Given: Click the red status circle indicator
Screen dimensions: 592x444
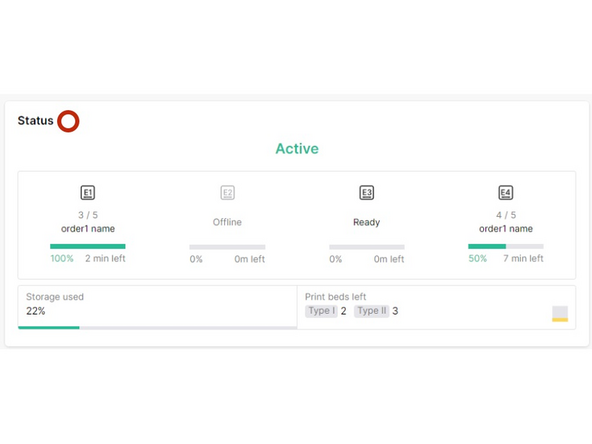Looking at the screenshot, I should 68,121.
